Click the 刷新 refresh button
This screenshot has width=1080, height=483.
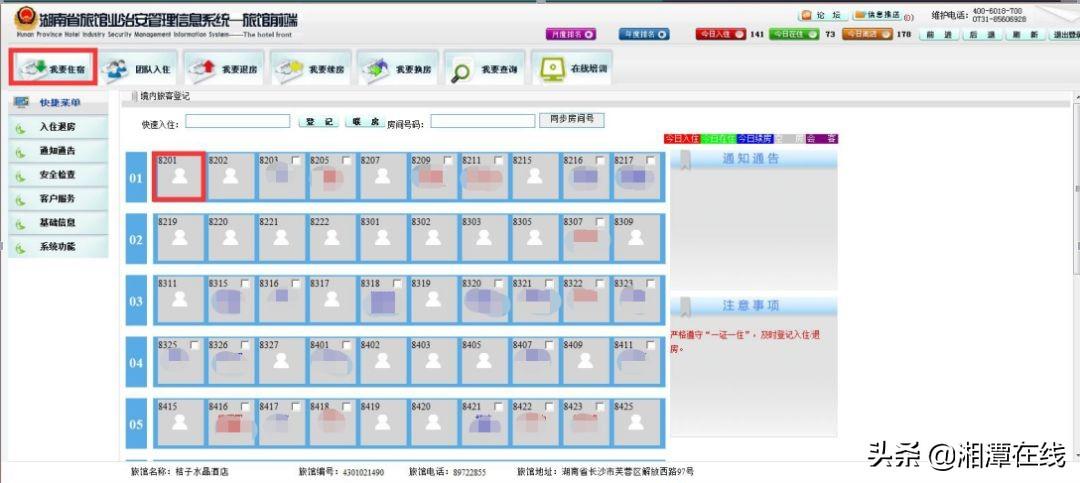[x=1024, y=34]
